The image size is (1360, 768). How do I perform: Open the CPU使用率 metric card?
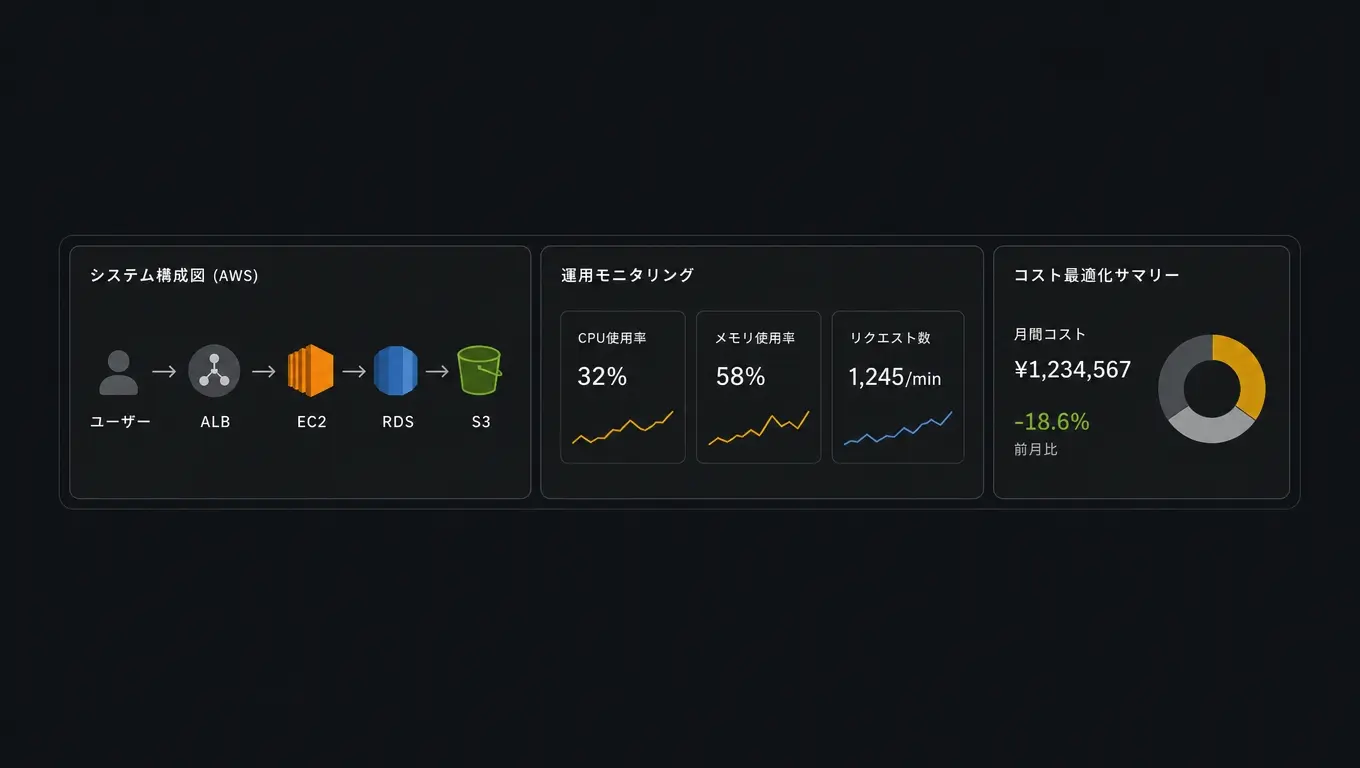623,387
